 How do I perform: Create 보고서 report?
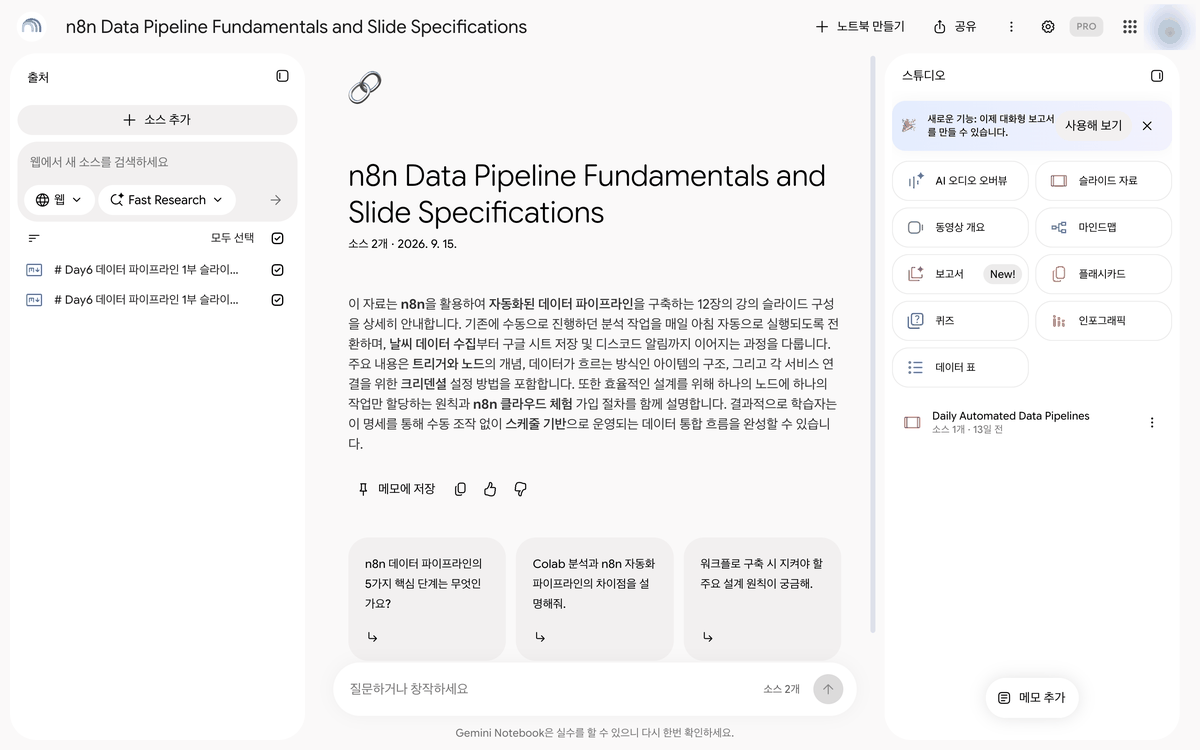pyautogui.click(x=960, y=274)
